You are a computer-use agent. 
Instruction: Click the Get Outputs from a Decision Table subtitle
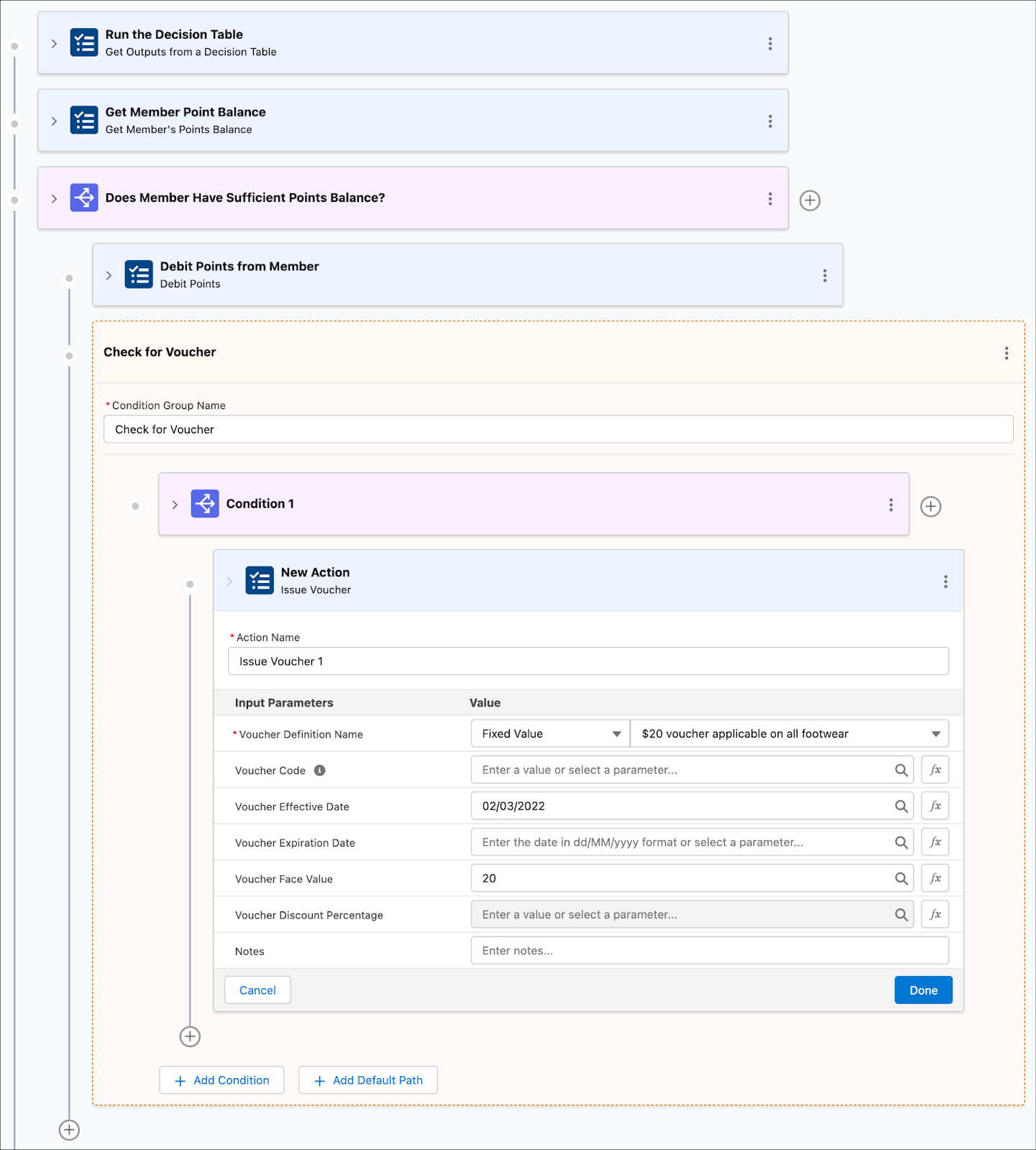click(x=191, y=52)
